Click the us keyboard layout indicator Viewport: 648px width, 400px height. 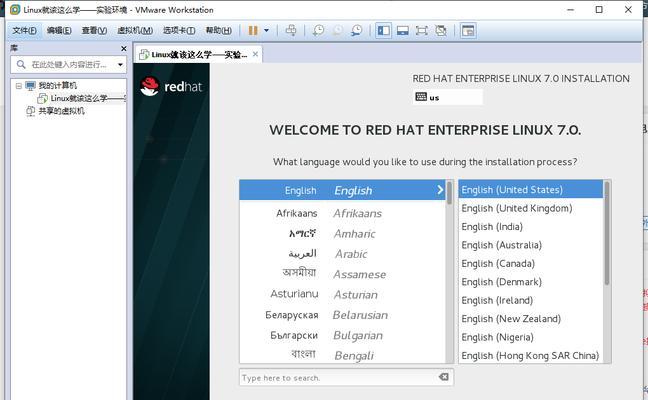448,98
